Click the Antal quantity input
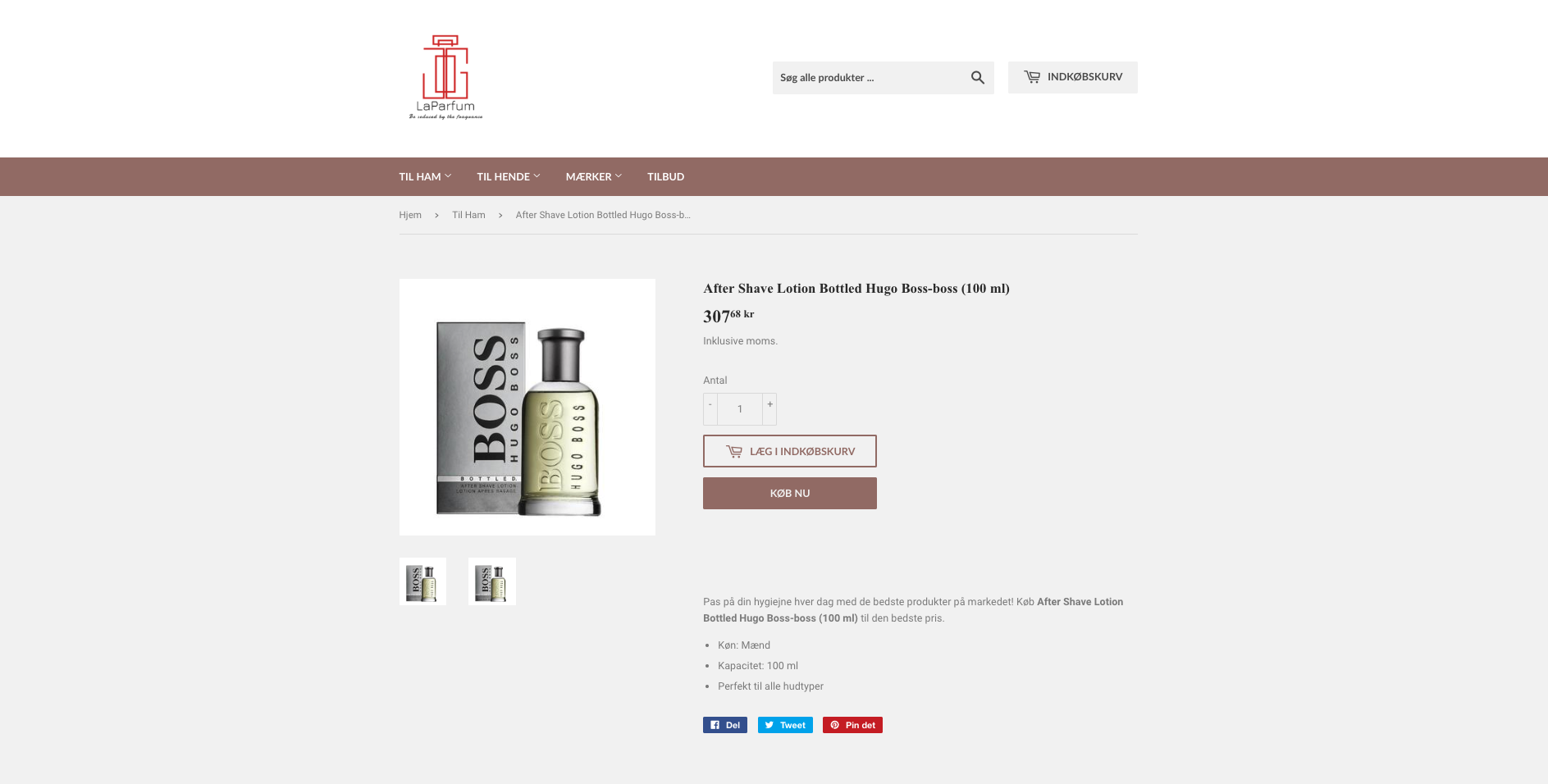This screenshot has width=1548, height=784. [x=740, y=408]
